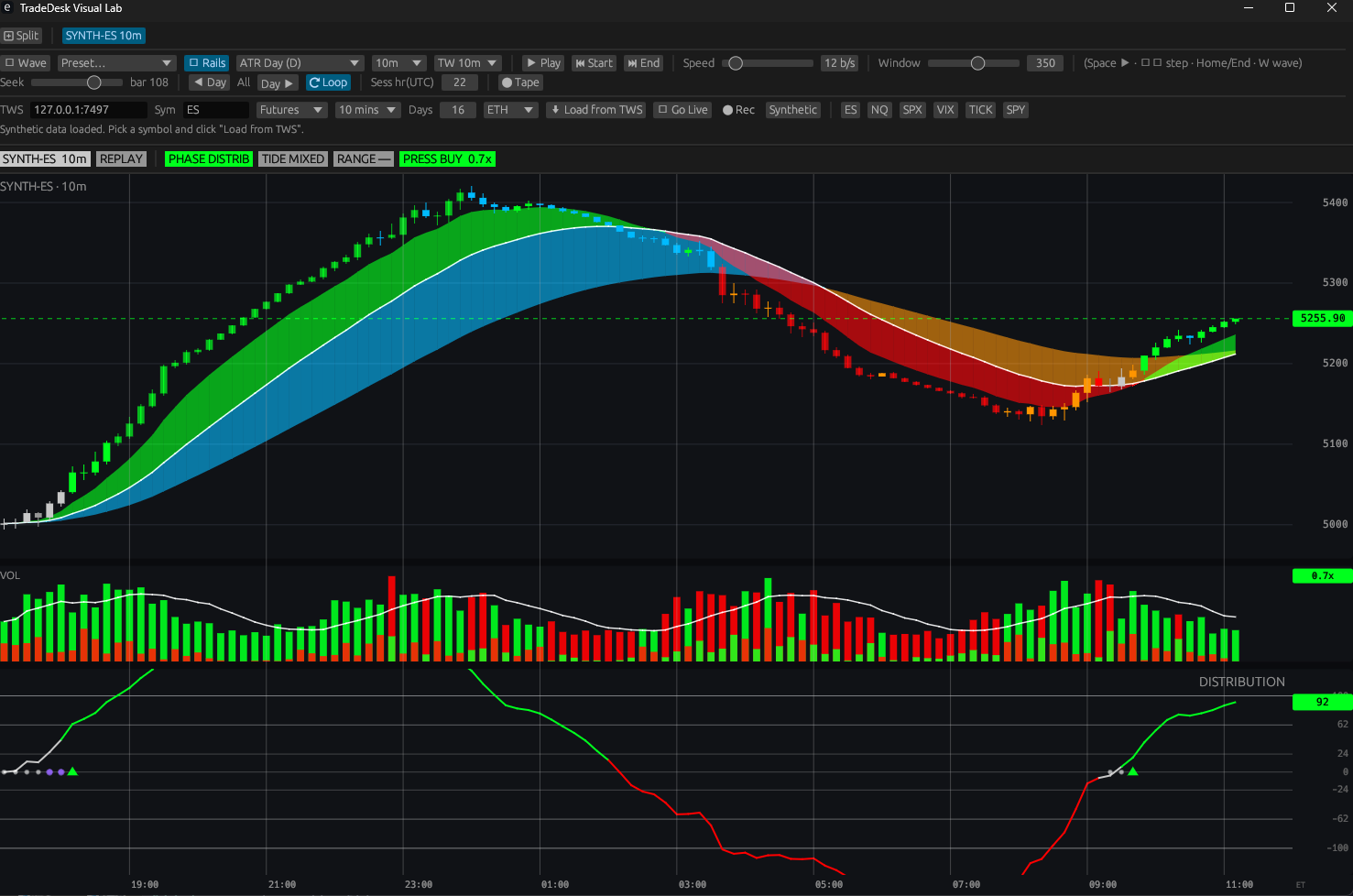Screen dimensions: 1353x896
Task: Click the REPLAY status badge
Action: click(121, 159)
